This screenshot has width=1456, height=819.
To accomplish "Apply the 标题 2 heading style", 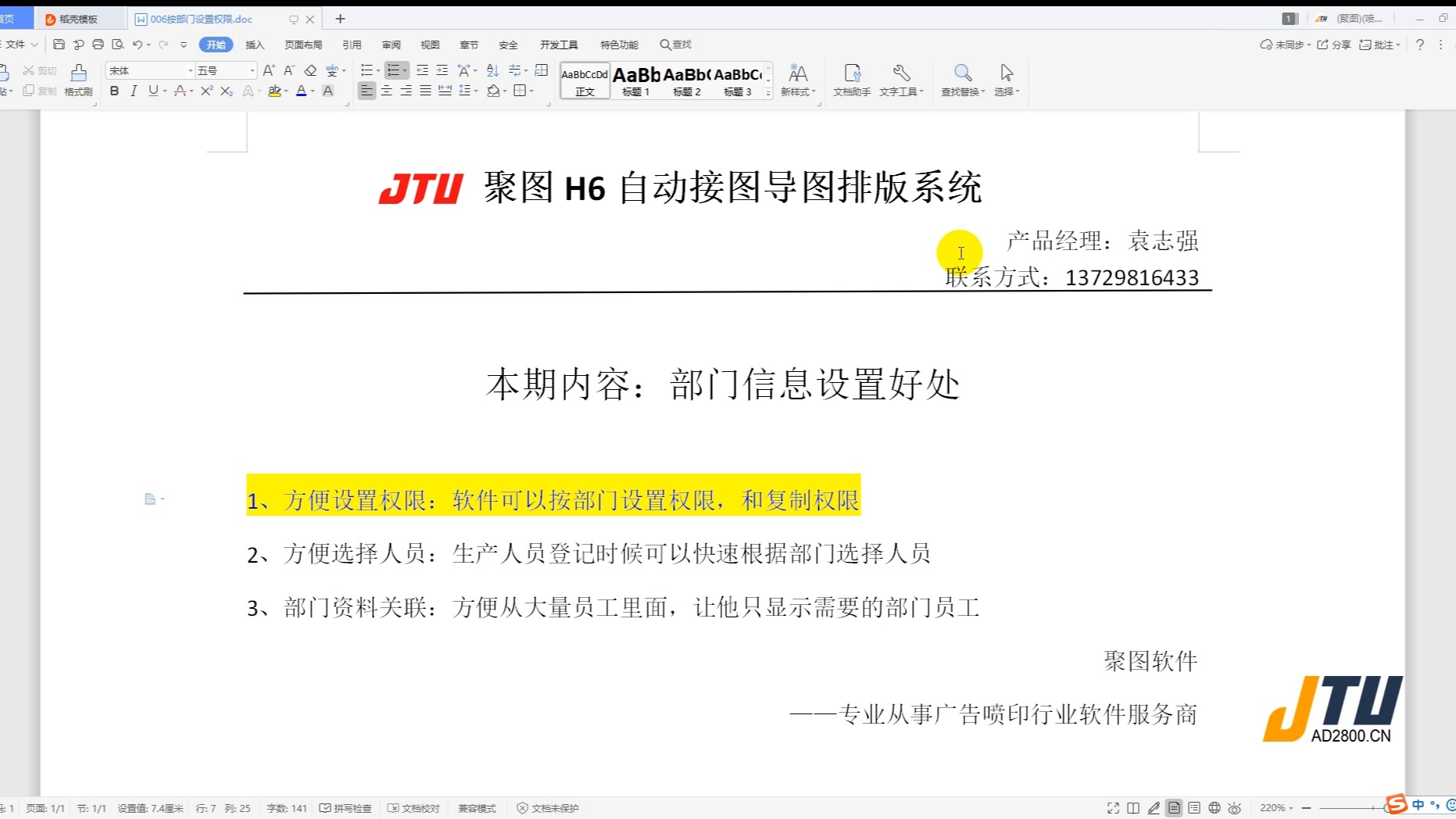I will tap(687, 80).
